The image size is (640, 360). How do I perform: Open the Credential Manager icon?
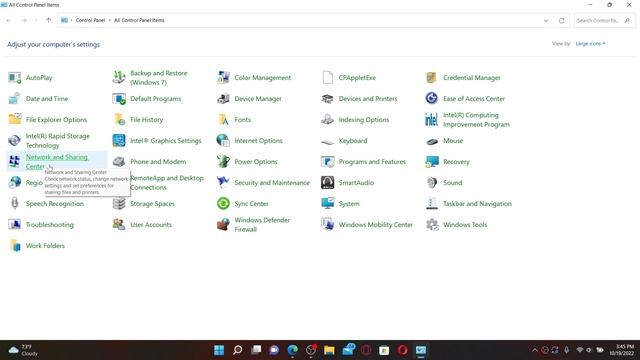tap(431, 78)
